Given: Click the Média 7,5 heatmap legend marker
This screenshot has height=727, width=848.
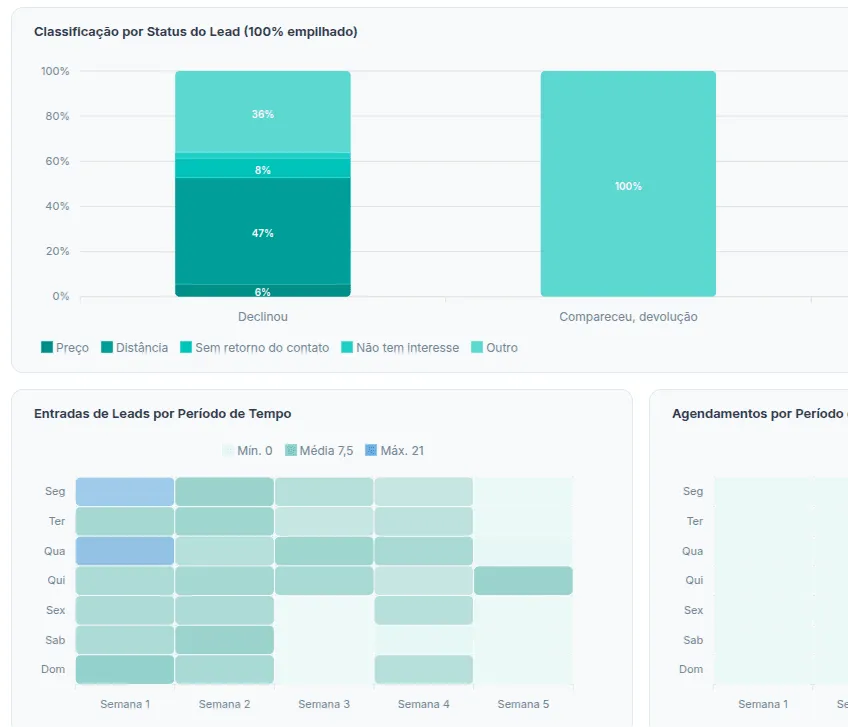Looking at the screenshot, I should (x=291, y=450).
